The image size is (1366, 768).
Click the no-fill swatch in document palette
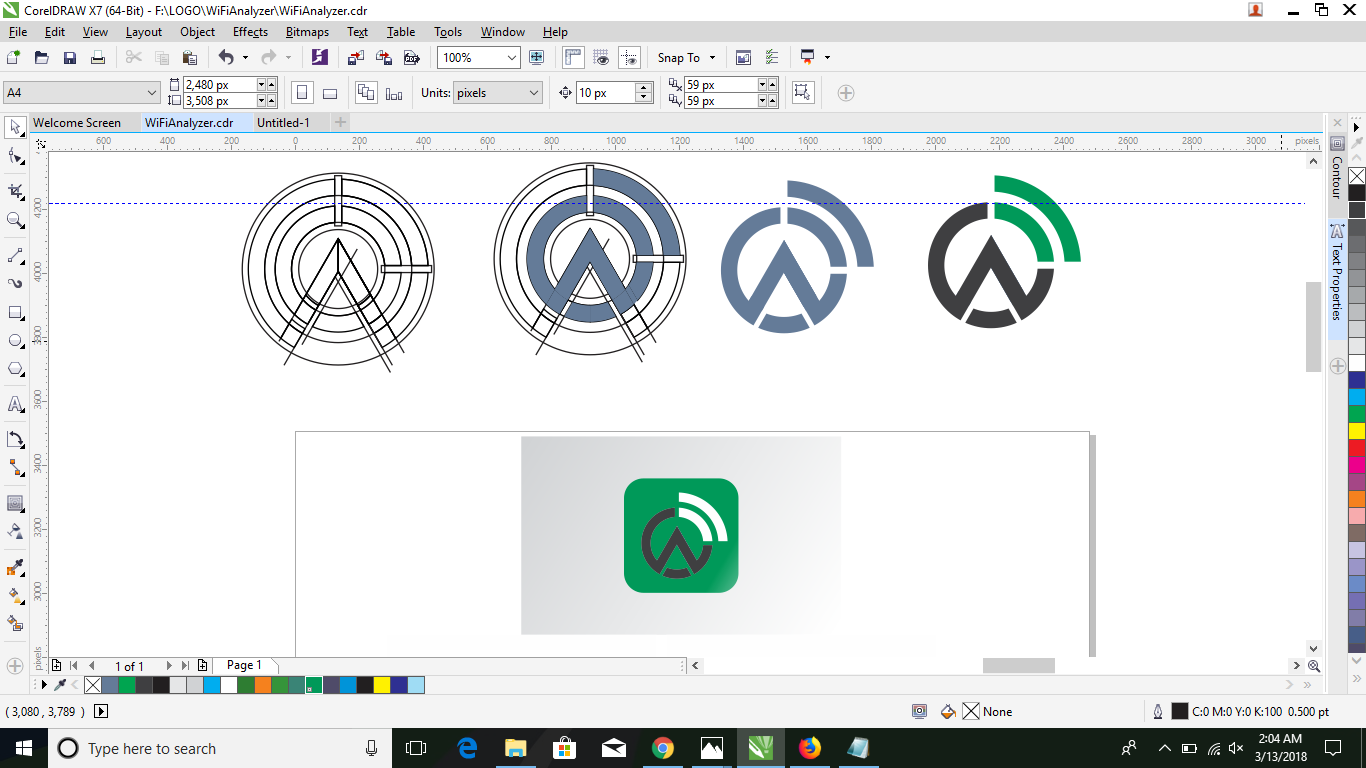[93, 685]
